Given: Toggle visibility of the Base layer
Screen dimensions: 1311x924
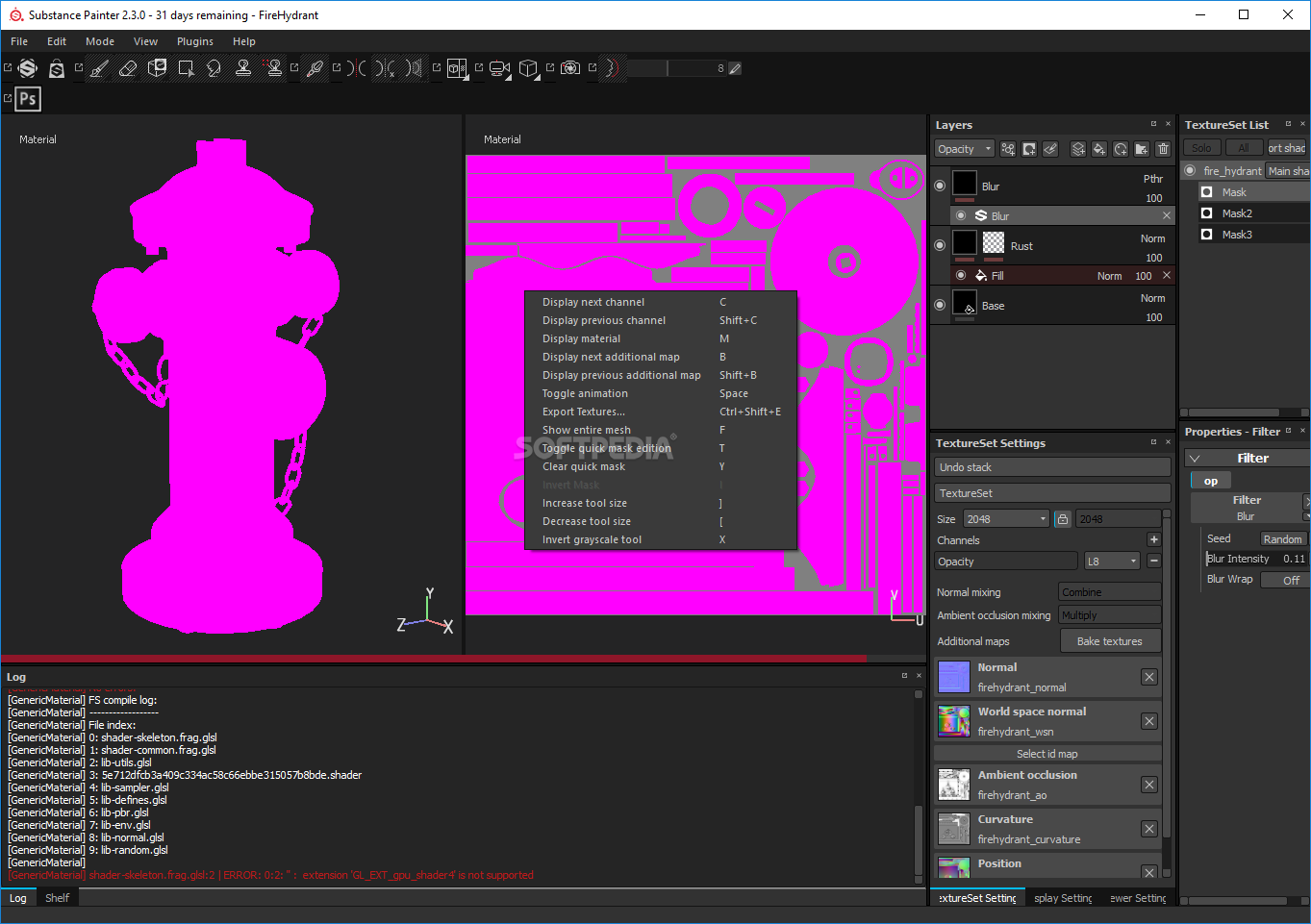Looking at the screenshot, I should 940,305.
